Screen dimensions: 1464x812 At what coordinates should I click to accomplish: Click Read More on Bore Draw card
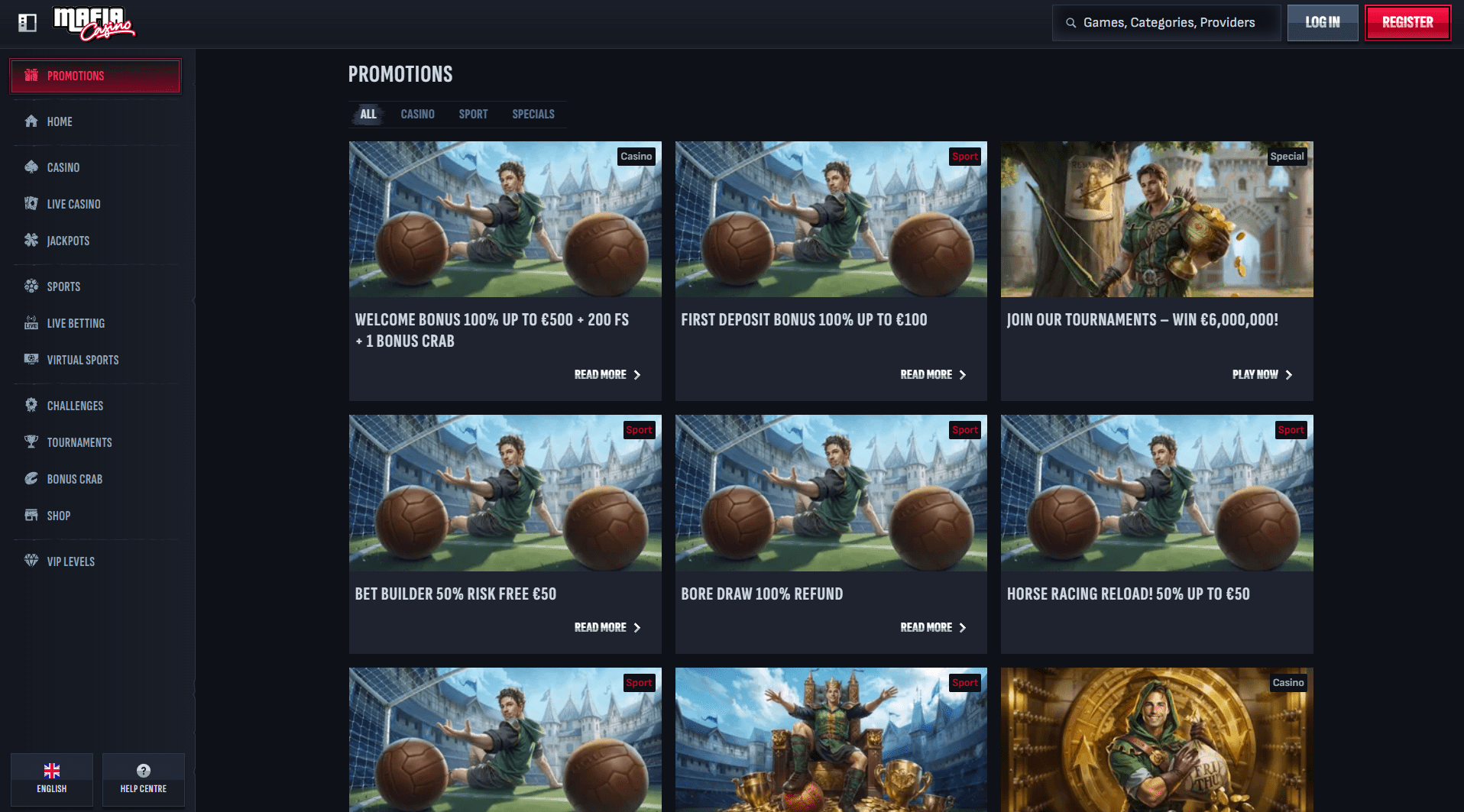[933, 627]
